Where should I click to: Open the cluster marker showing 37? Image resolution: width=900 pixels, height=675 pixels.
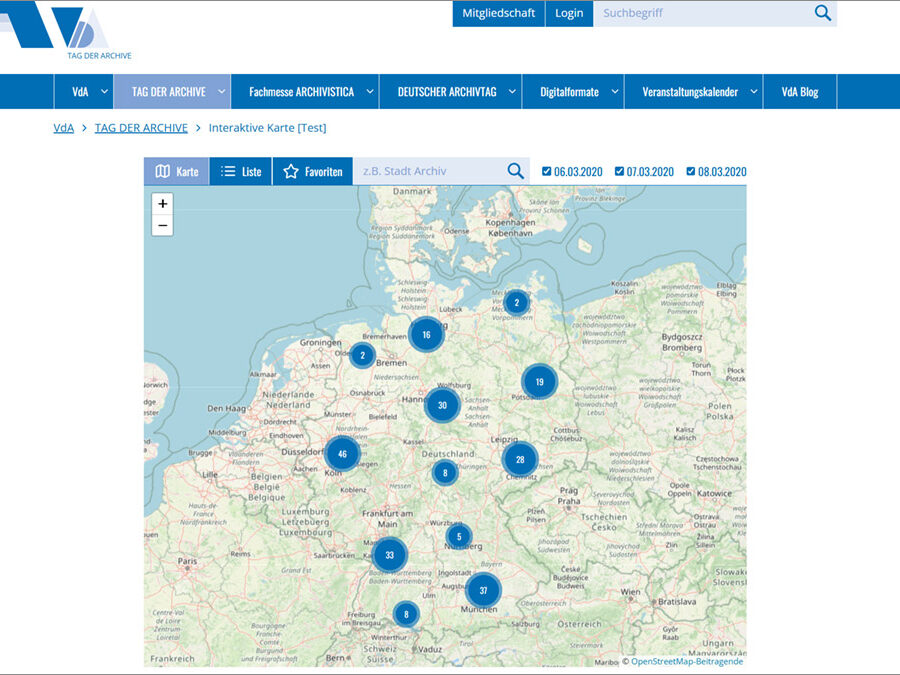click(x=483, y=590)
